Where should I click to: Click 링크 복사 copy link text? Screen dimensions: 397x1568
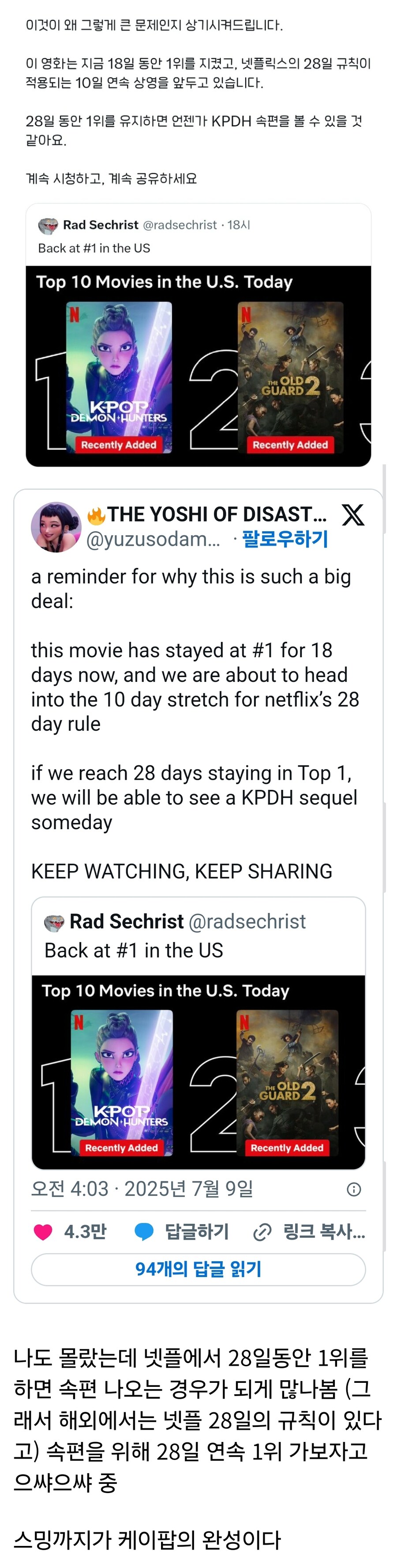click(324, 1232)
